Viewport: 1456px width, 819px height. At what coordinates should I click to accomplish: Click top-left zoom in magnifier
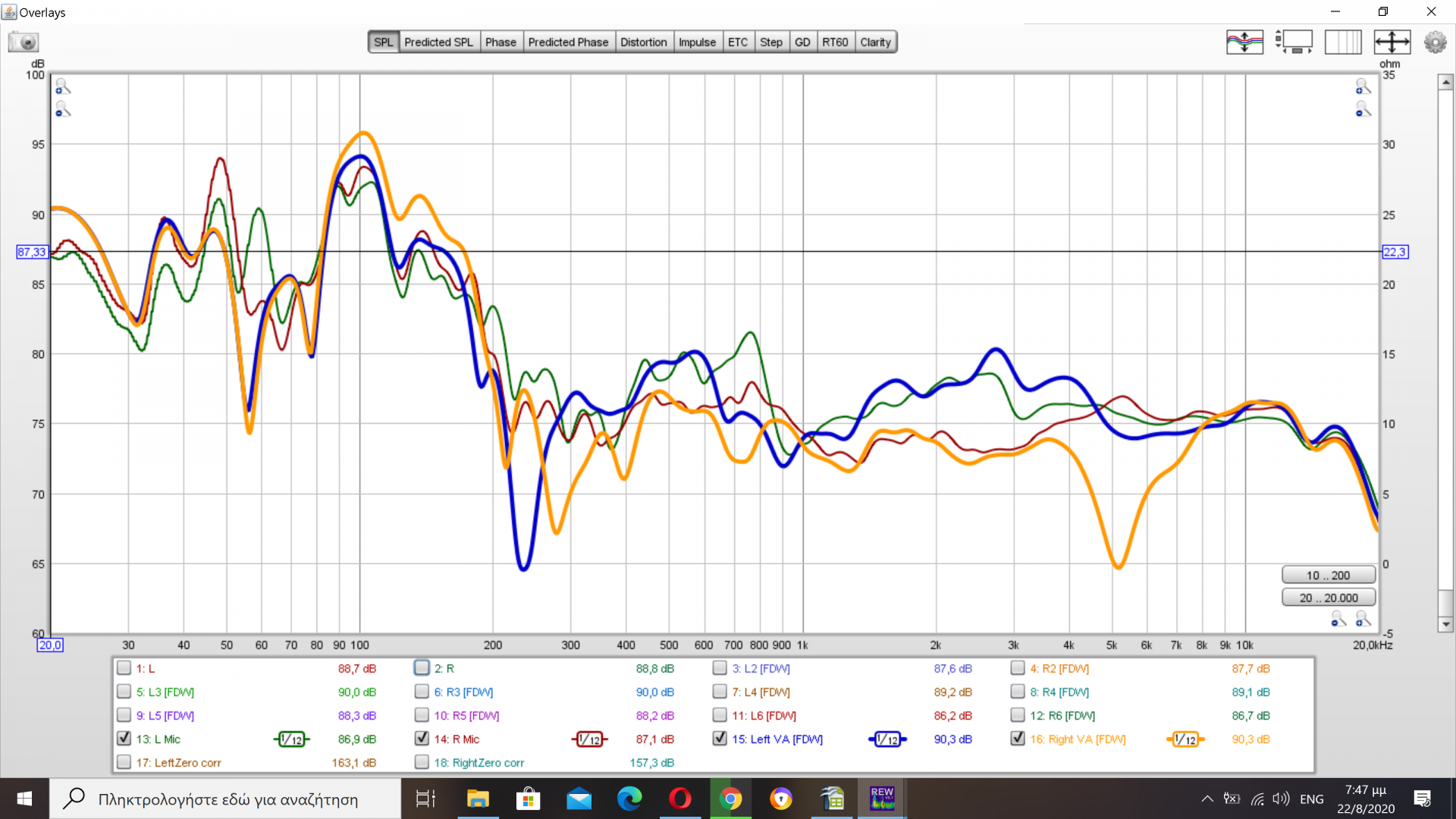click(x=63, y=87)
